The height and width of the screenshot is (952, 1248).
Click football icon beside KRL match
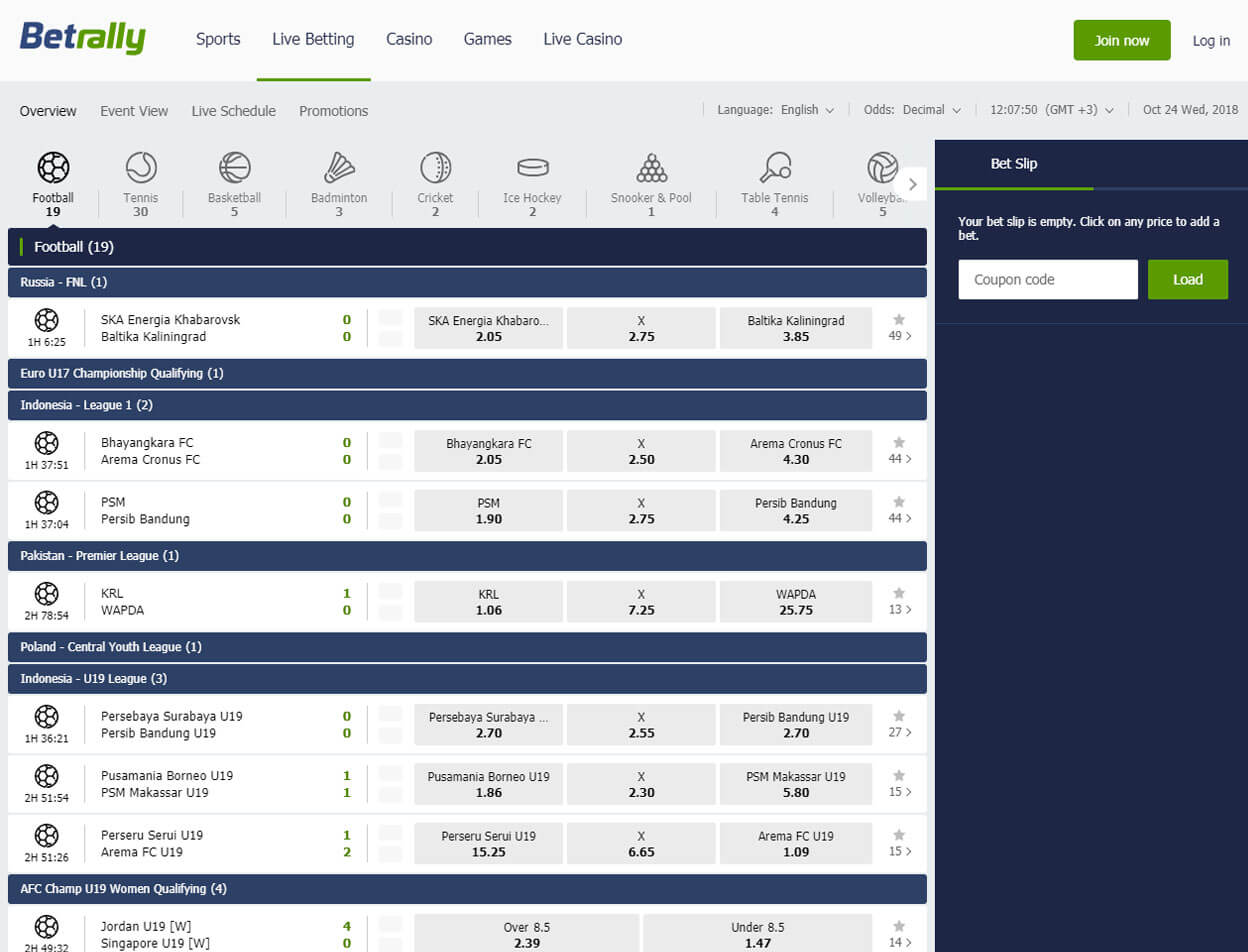tap(46, 593)
